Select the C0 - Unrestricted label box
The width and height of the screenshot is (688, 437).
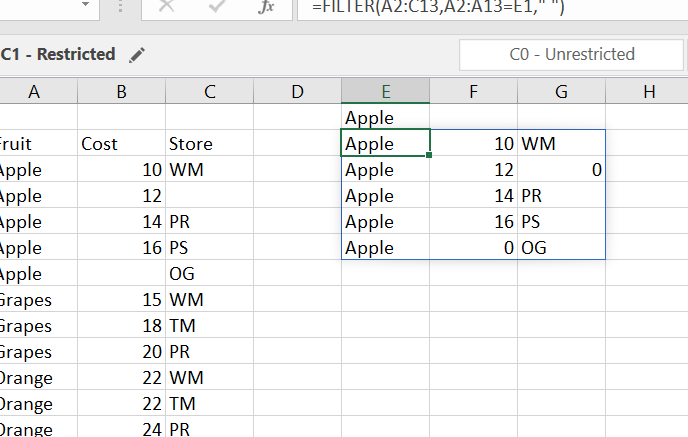click(571, 54)
